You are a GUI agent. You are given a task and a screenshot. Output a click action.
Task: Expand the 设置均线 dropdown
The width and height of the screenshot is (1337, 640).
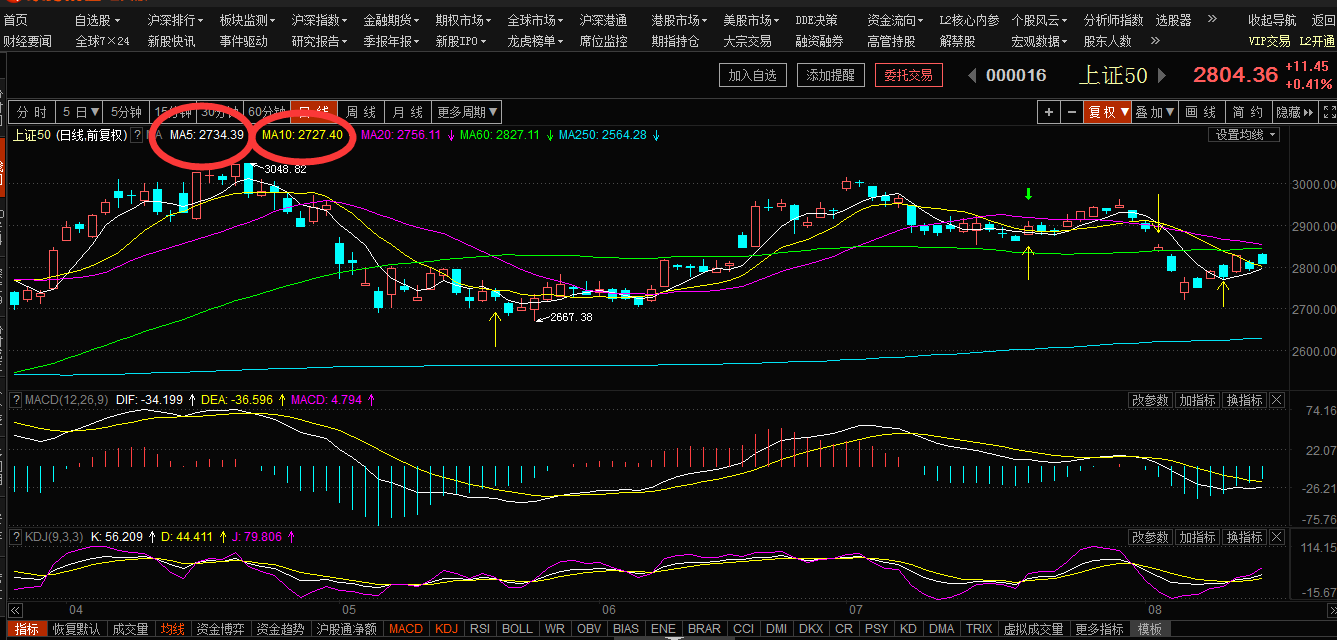pos(1243,134)
